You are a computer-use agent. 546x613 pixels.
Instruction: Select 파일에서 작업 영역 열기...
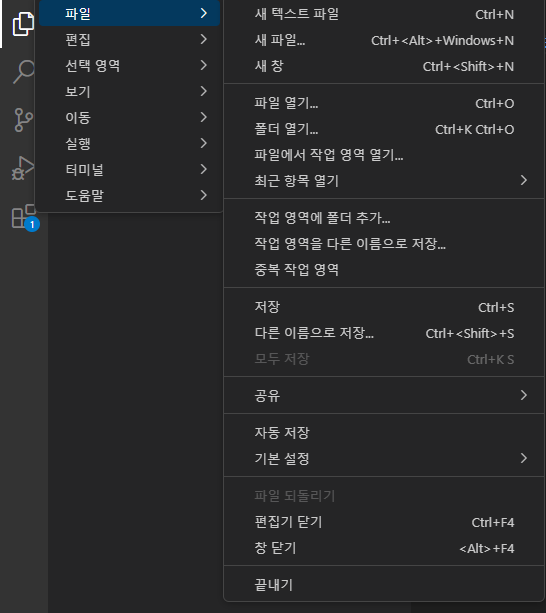pyautogui.click(x=384, y=155)
